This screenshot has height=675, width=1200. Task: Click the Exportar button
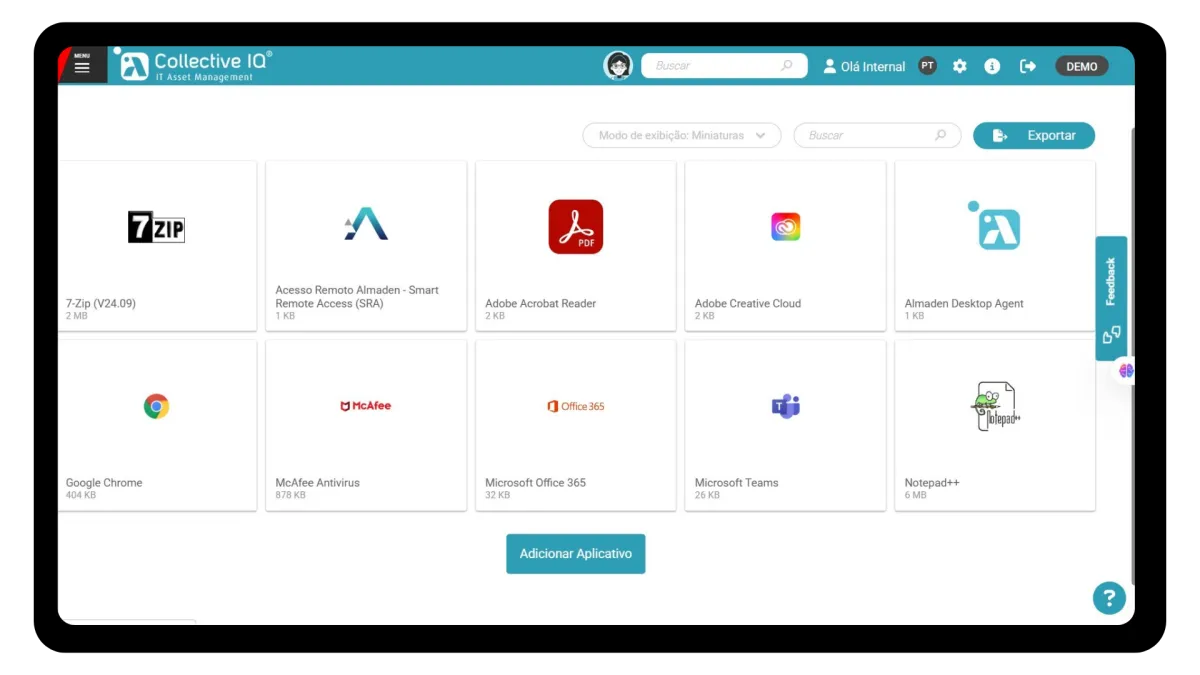pyautogui.click(x=1034, y=135)
